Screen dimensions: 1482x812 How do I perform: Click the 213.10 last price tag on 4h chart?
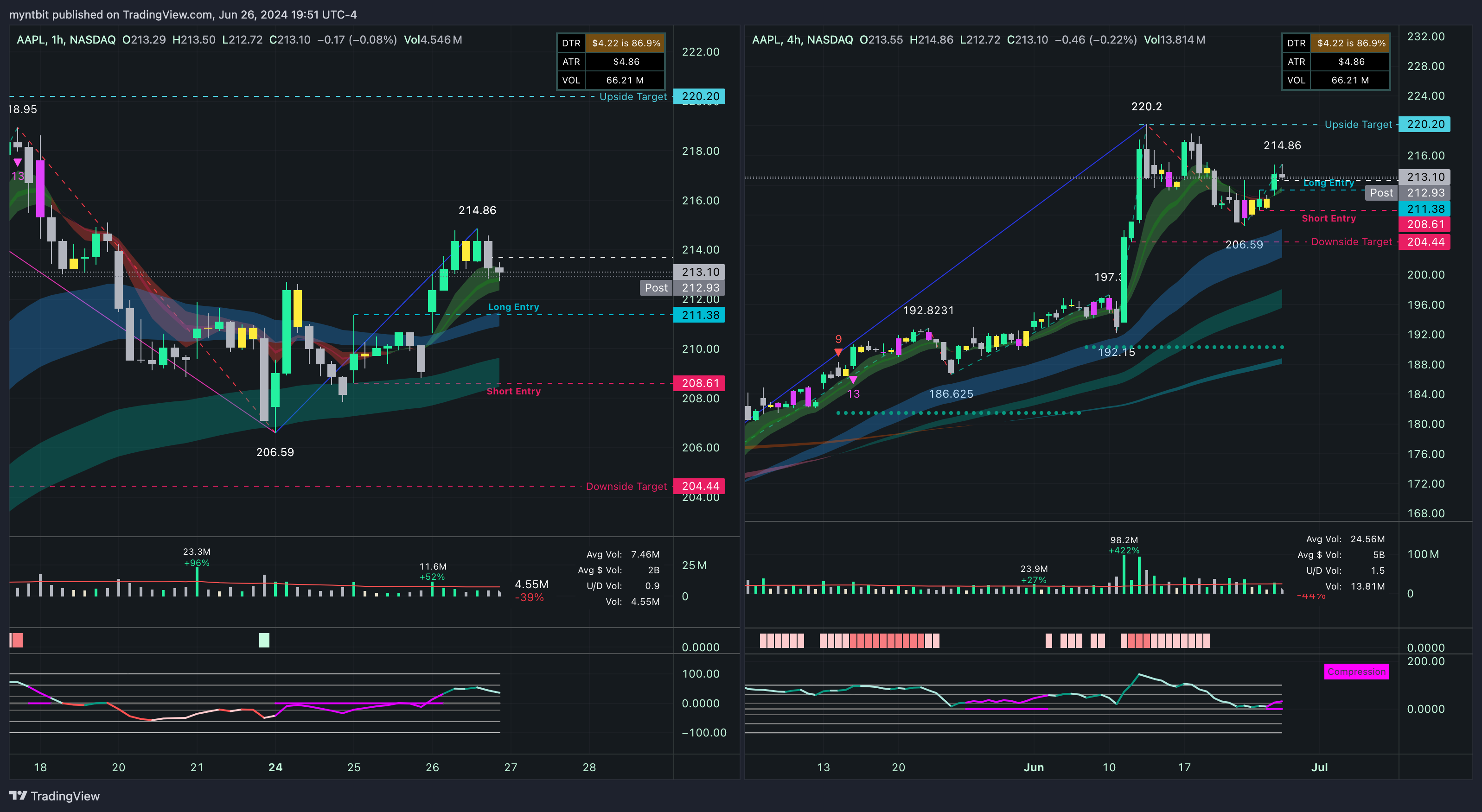pyautogui.click(x=1425, y=177)
